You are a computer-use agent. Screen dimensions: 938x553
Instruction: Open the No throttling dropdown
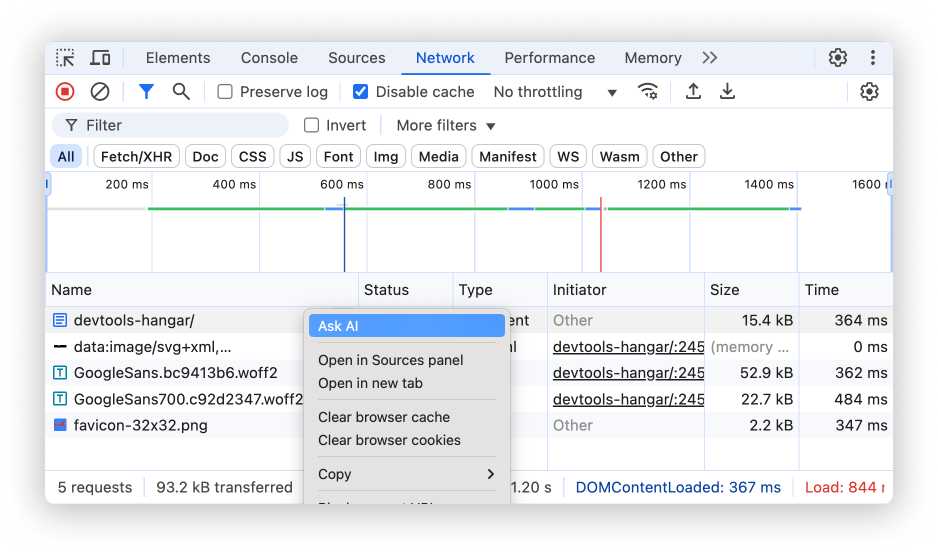[555, 92]
